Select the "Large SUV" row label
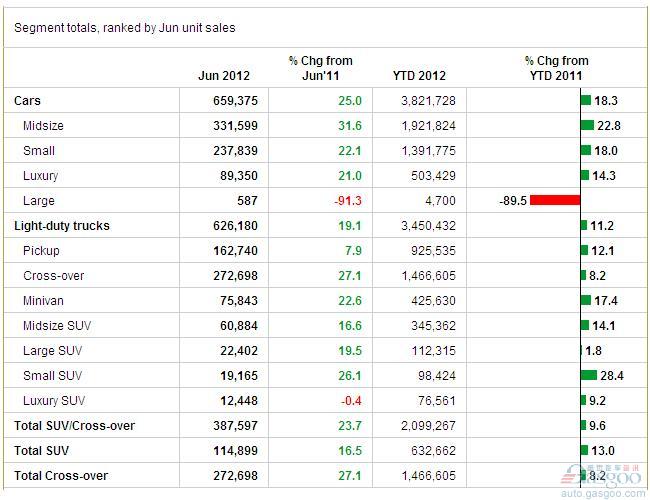 (x=52, y=351)
